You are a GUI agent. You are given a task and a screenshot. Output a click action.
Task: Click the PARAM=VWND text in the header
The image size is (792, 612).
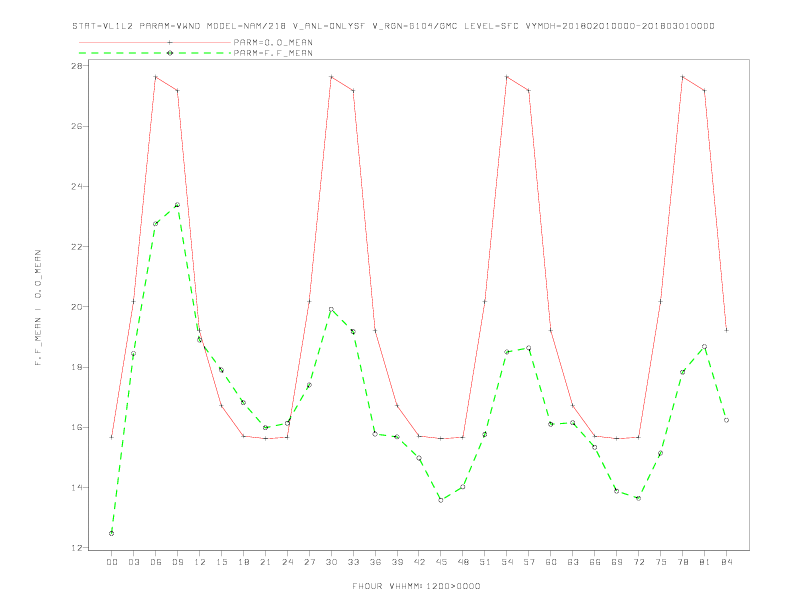(170, 26)
